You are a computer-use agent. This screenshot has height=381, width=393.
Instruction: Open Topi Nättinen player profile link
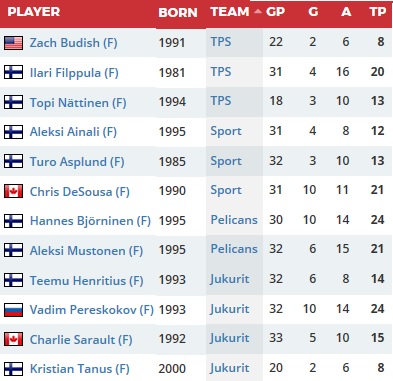point(78,103)
